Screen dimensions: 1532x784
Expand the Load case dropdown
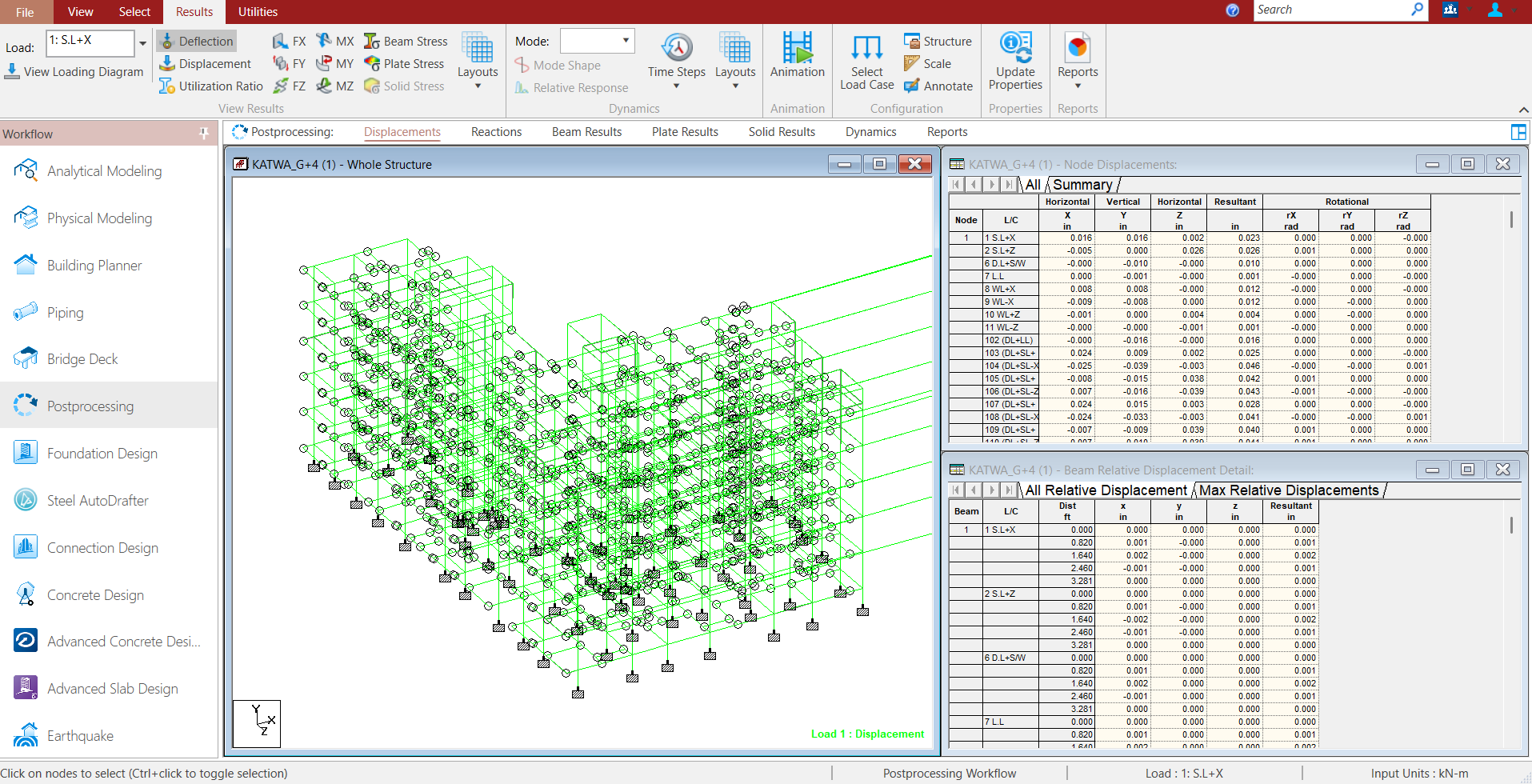coord(142,43)
